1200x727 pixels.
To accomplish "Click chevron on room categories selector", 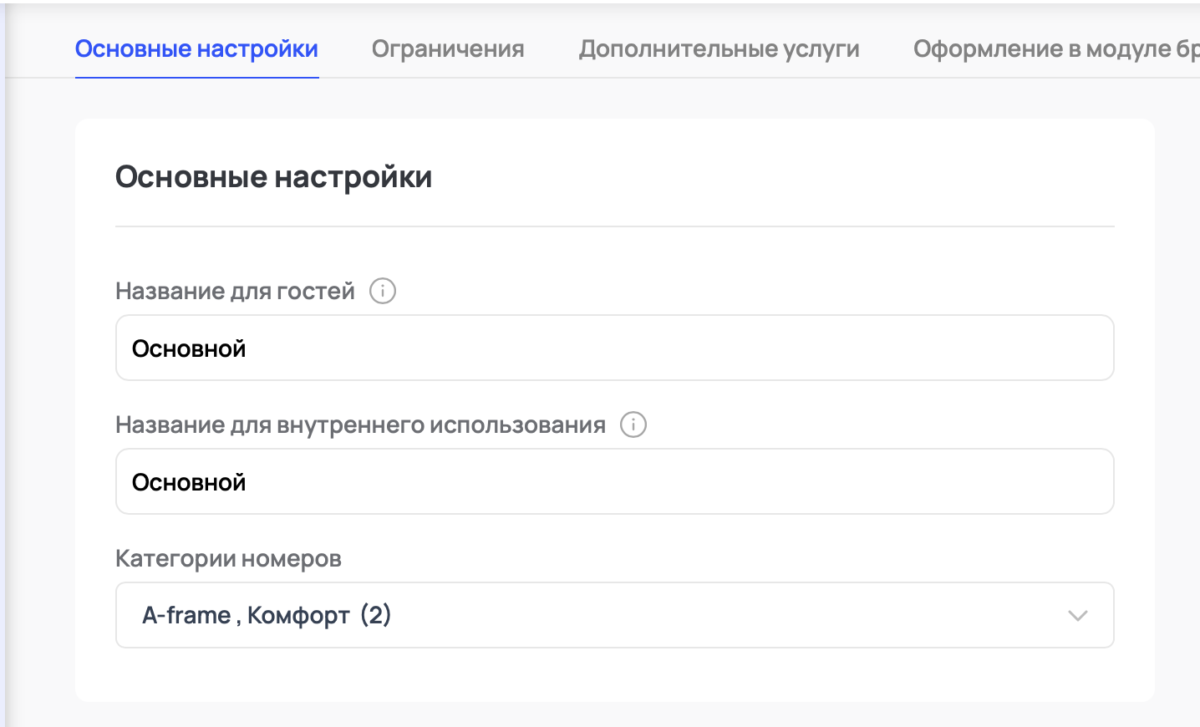I will click(x=1077, y=615).
